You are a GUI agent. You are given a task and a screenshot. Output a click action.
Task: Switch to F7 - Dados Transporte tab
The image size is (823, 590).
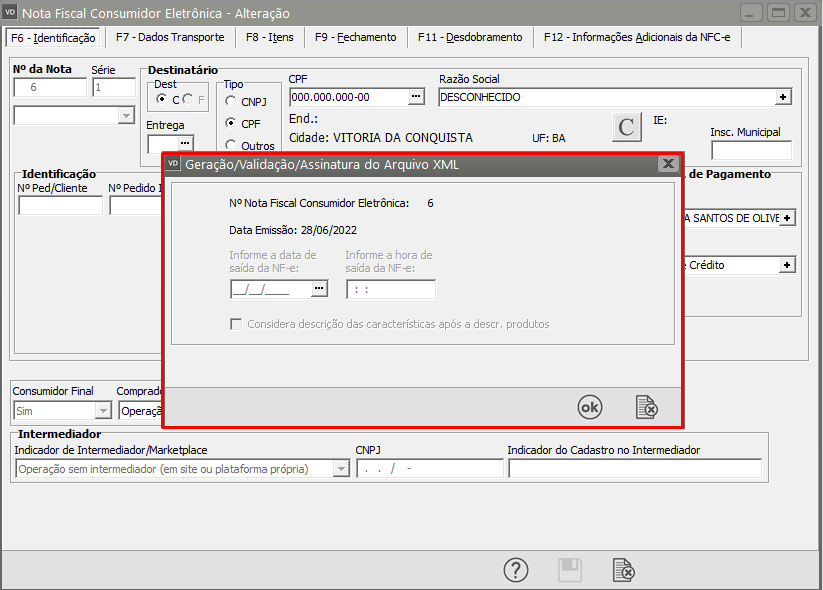coord(169,37)
